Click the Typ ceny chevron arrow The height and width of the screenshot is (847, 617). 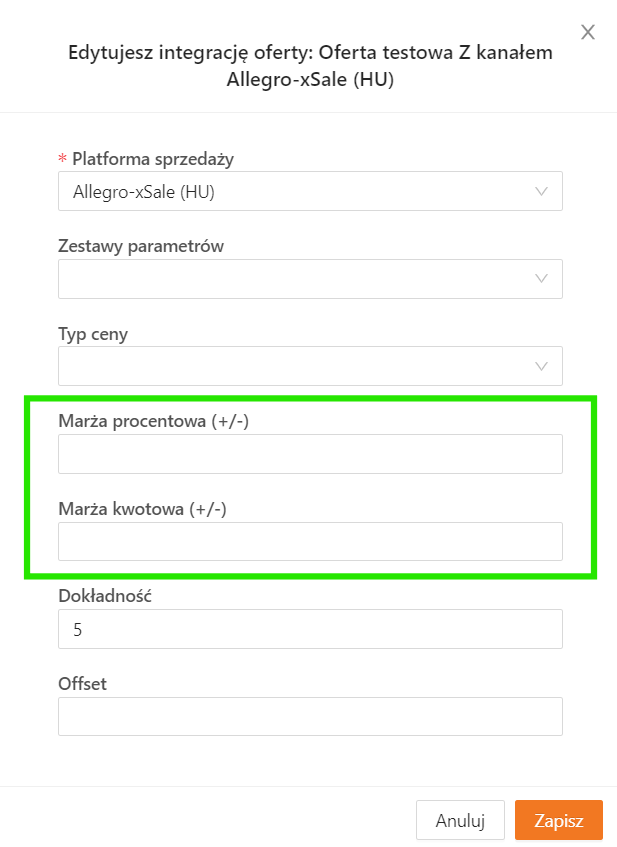coord(542,366)
